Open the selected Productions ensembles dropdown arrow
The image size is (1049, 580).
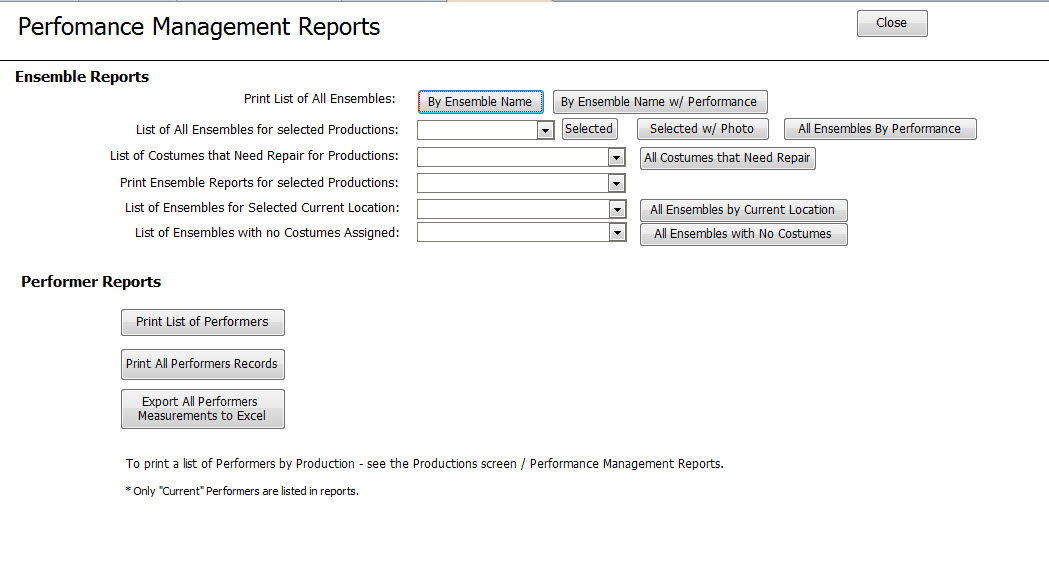pos(546,130)
